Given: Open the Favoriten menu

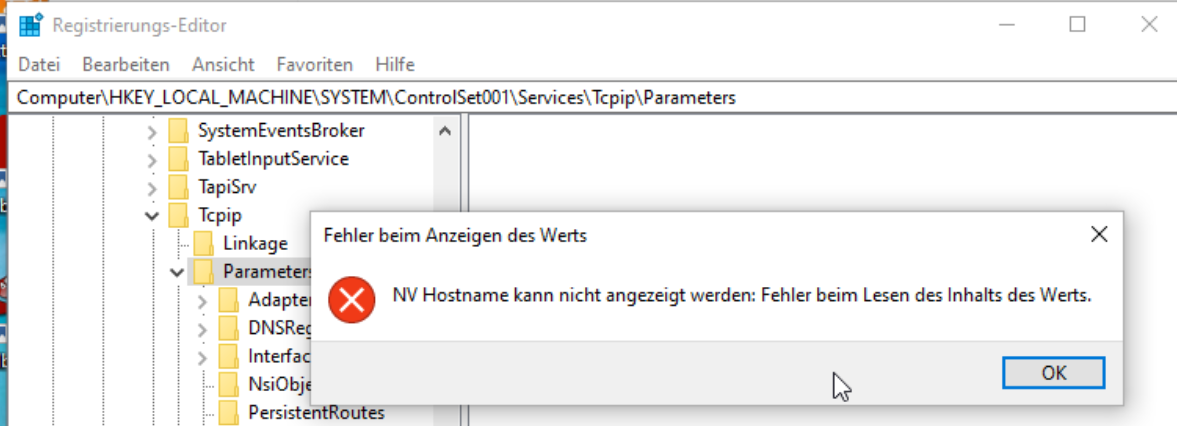Looking at the screenshot, I should pyautogui.click(x=315, y=64).
